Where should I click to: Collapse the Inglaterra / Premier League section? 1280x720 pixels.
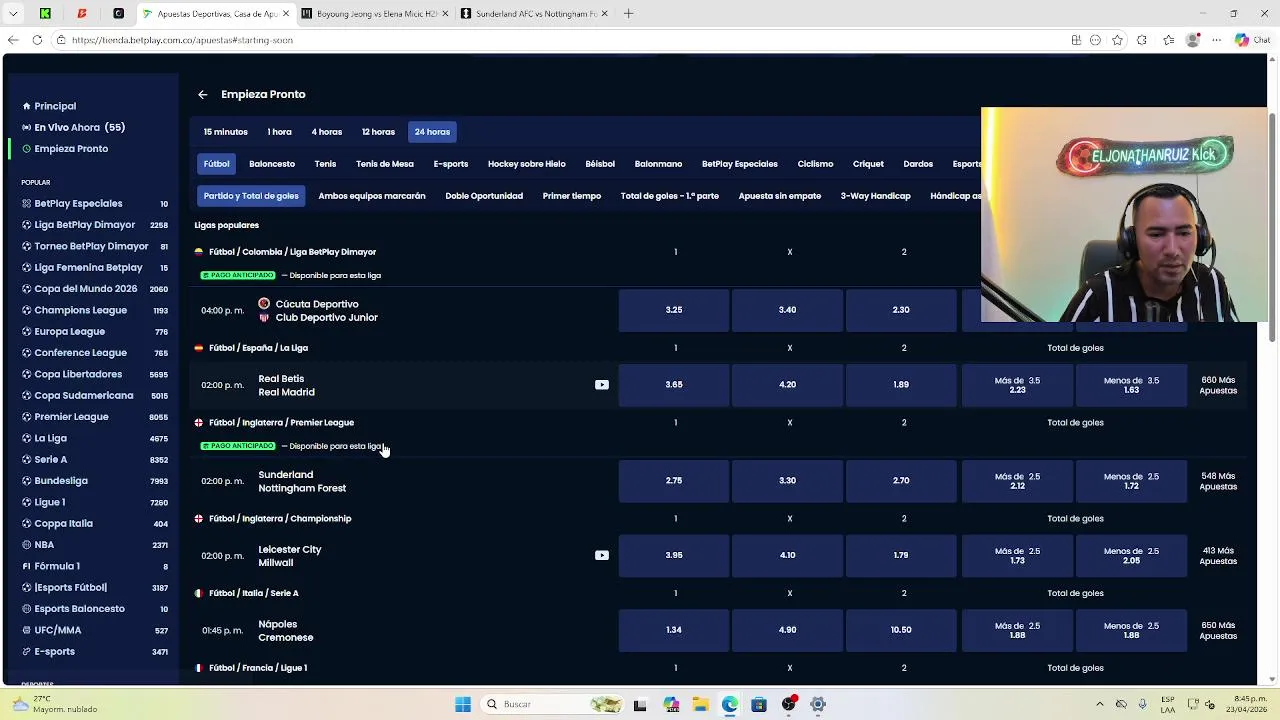pos(281,423)
